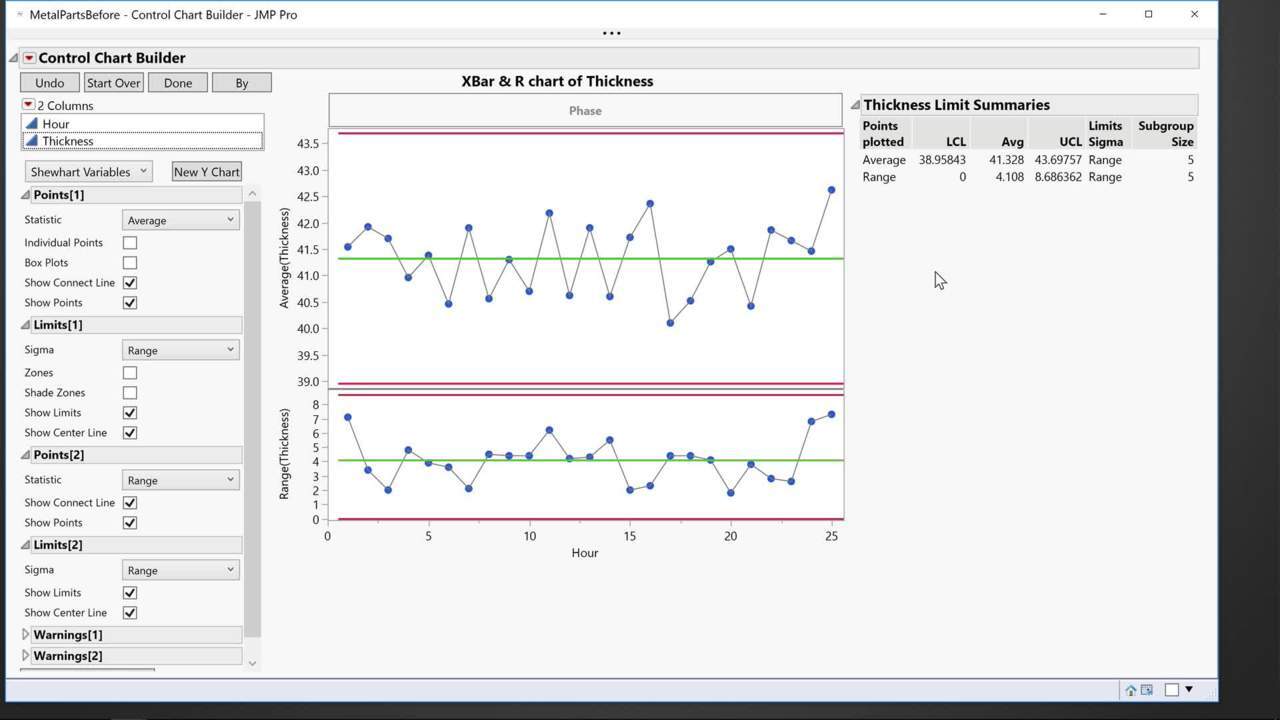Open the Control Chart Builder red triangle menu
The height and width of the screenshot is (720, 1280).
click(x=29, y=58)
